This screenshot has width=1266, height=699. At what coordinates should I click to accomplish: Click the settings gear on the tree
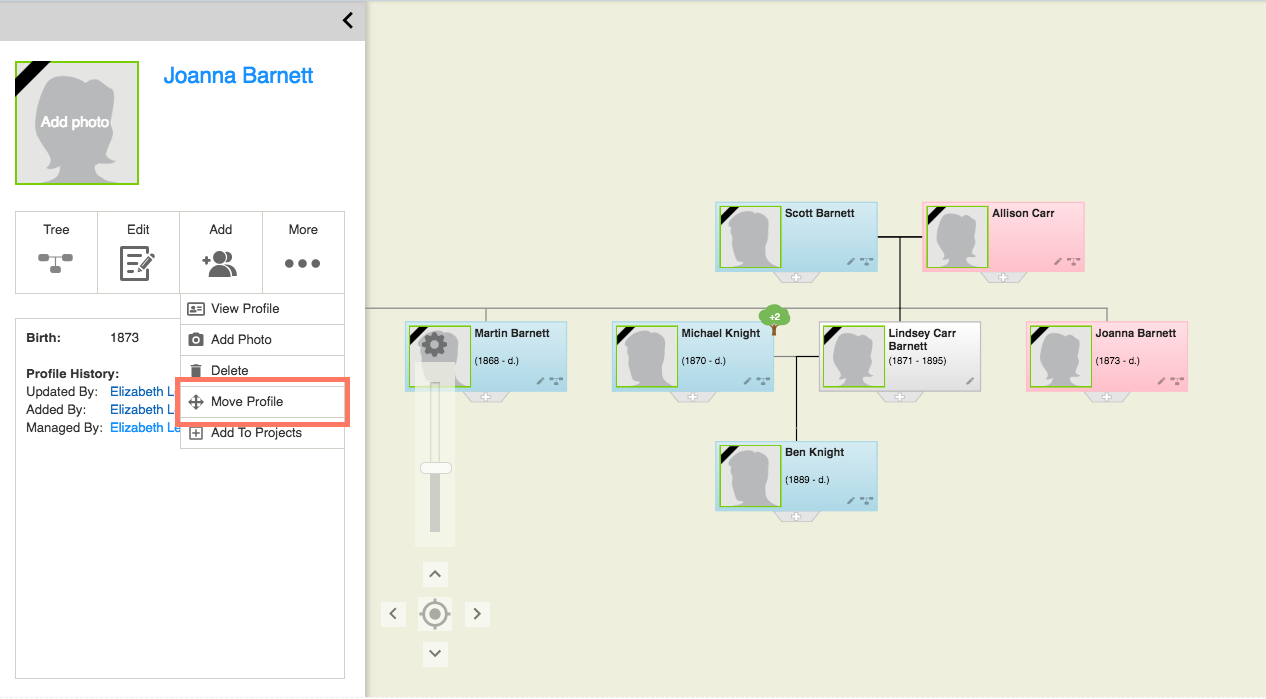434,345
